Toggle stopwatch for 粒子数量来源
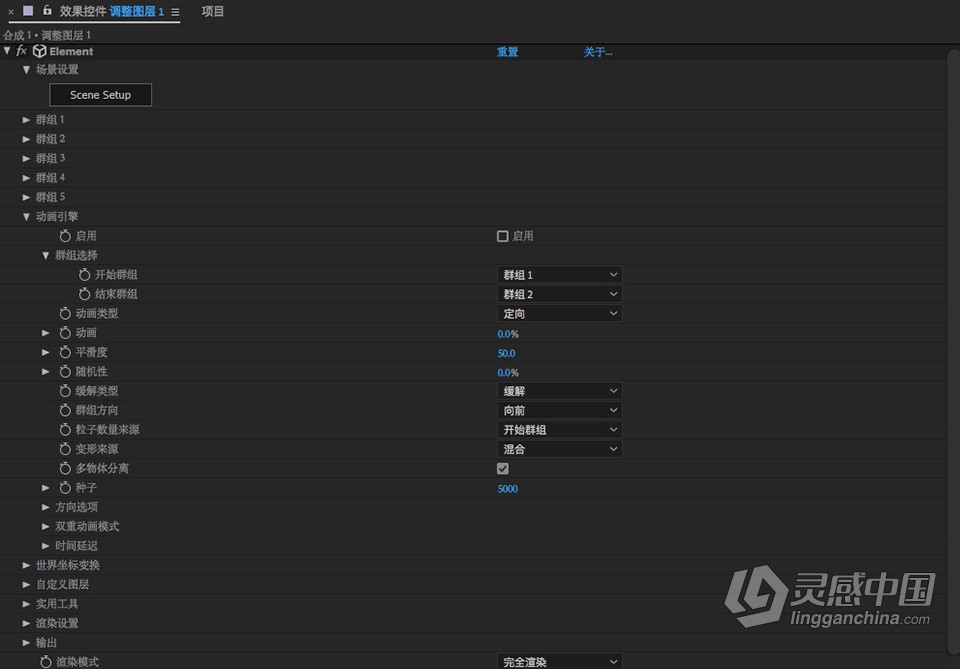Image resolution: width=960 pixels, height=669 pixels. pyautogui.click(x=66, y=430)
